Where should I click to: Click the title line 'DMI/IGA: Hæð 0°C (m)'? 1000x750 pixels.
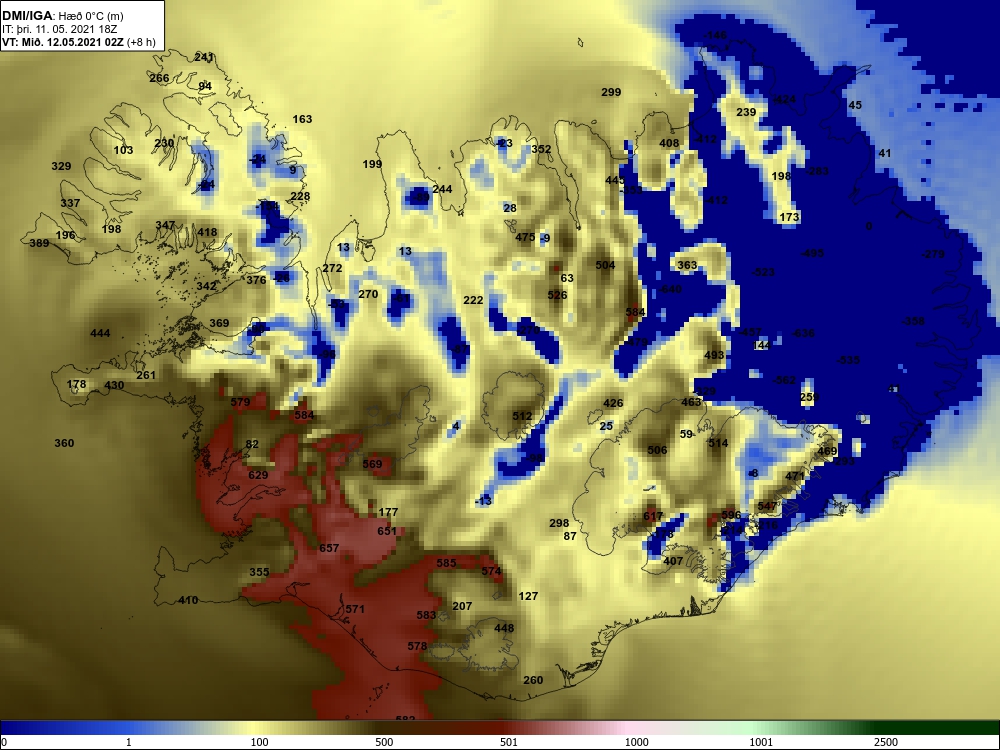tap(63, 15)
